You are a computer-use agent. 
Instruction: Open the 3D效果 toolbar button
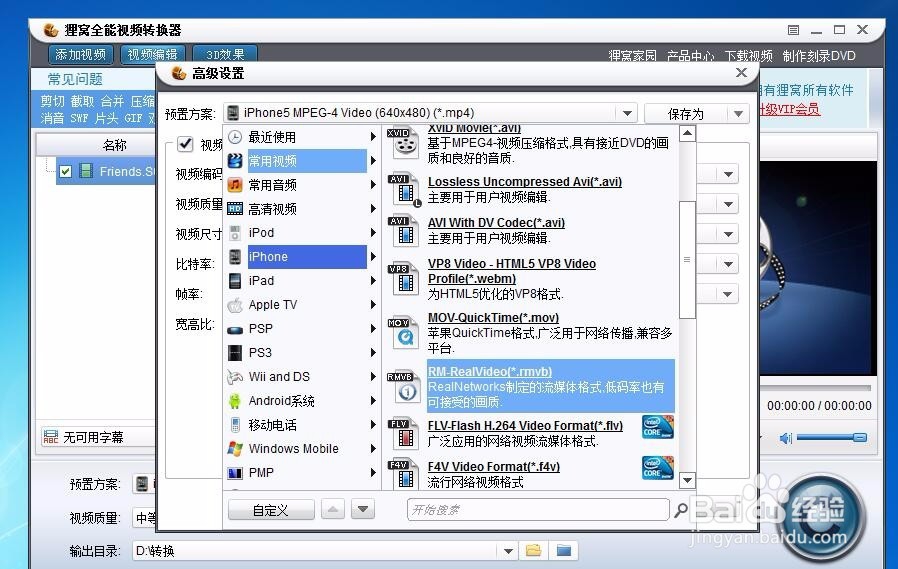224,54
